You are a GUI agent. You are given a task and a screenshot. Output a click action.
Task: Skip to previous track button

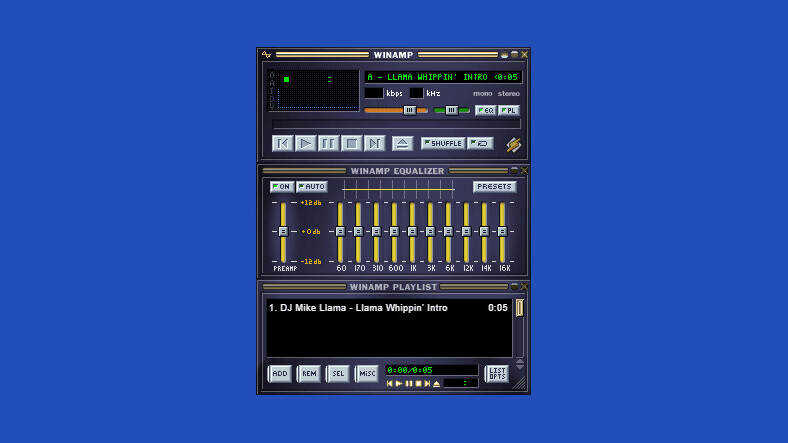point(282,143)
